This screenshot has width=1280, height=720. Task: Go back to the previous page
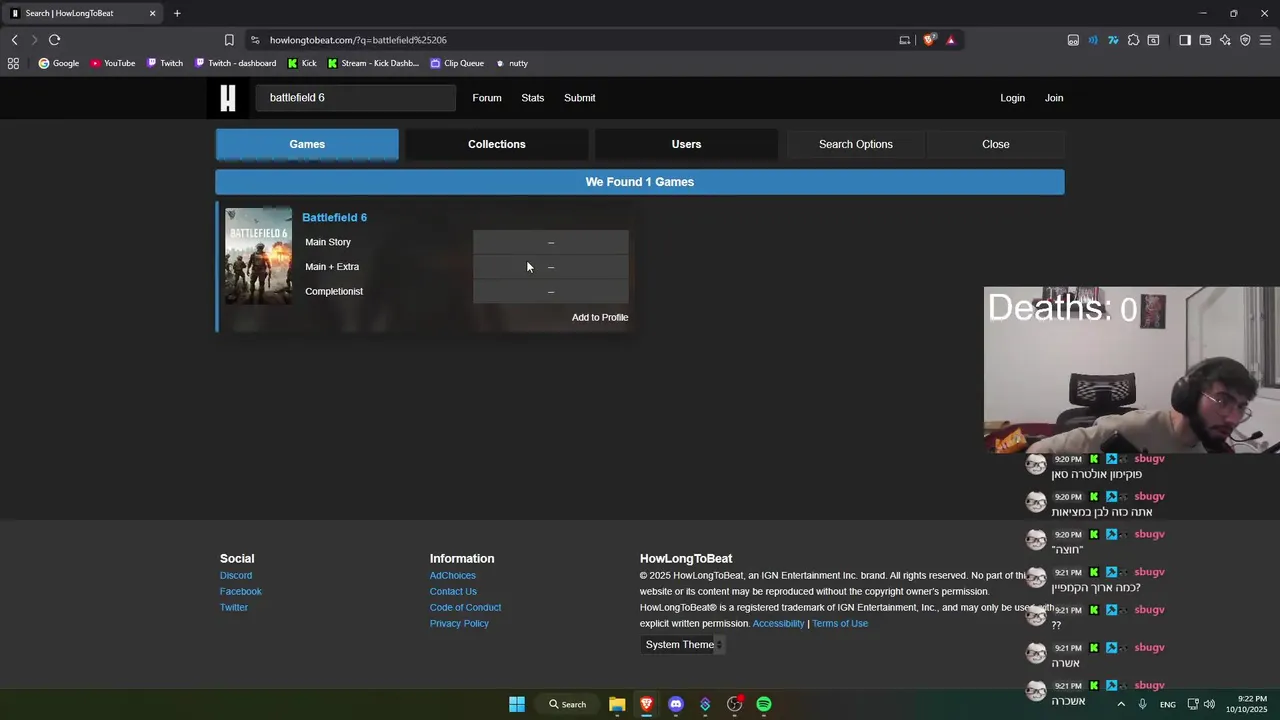pos(15,40)
